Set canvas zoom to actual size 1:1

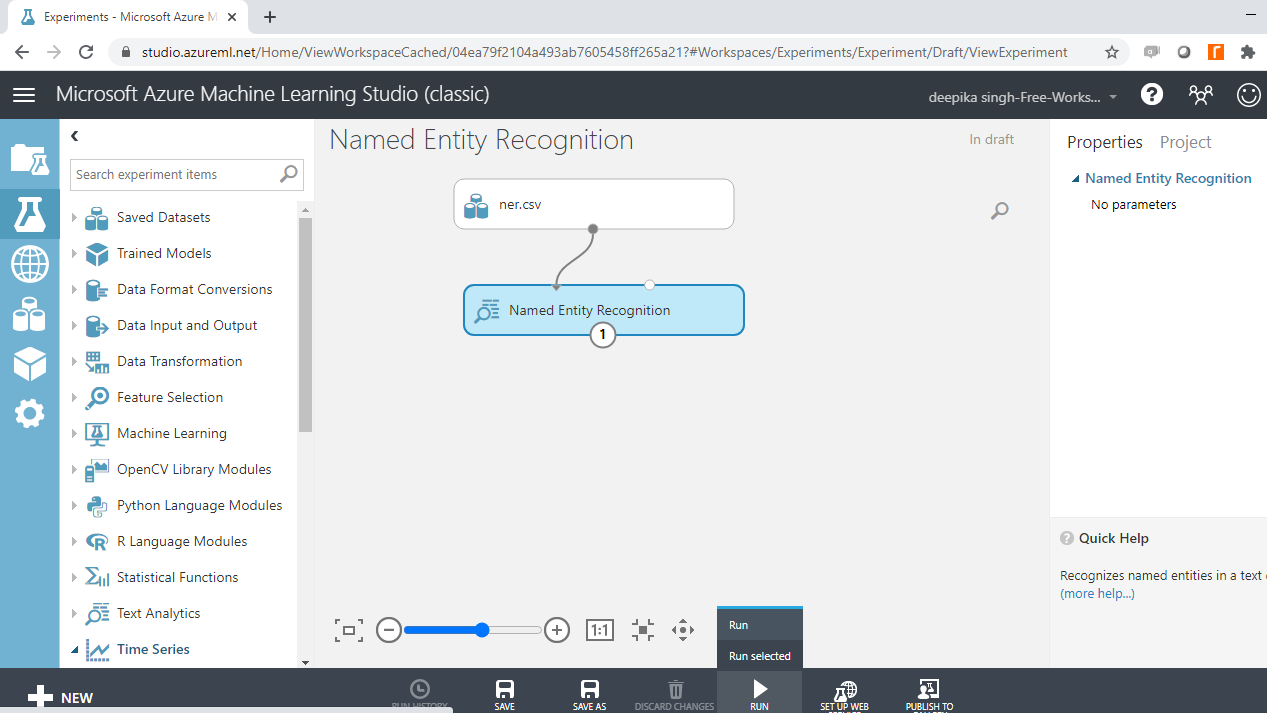[599, 630]
